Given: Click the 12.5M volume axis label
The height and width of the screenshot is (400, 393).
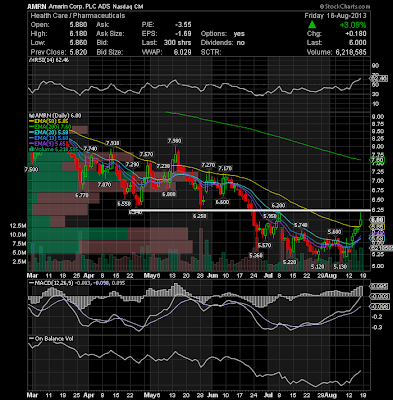Looking at the screenshot, I should 18,226.
